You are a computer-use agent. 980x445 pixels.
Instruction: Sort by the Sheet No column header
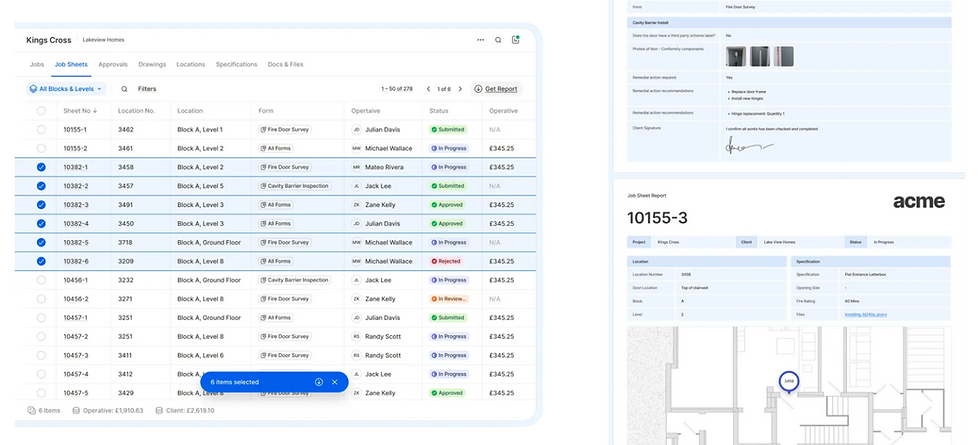pos(81,111)
